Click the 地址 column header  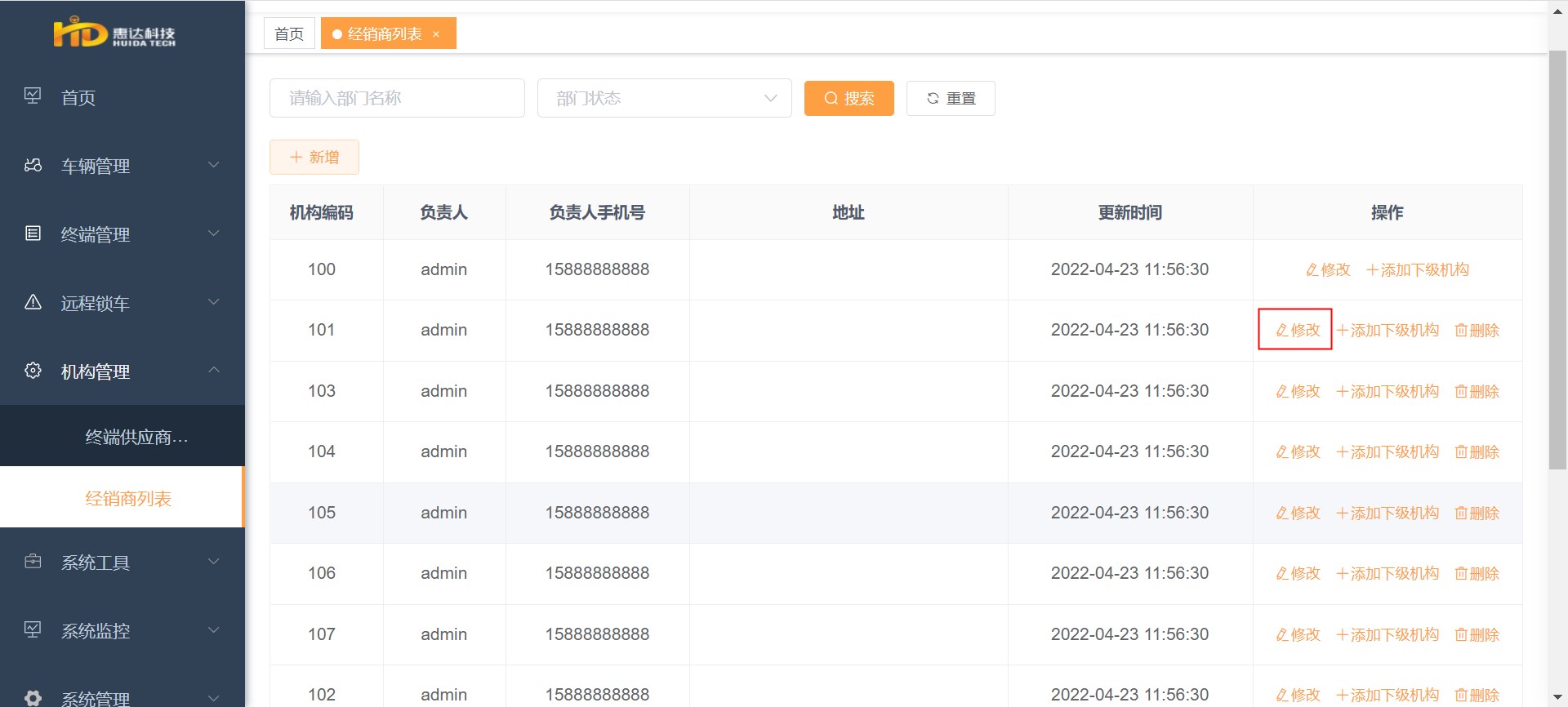coord(849,212)
